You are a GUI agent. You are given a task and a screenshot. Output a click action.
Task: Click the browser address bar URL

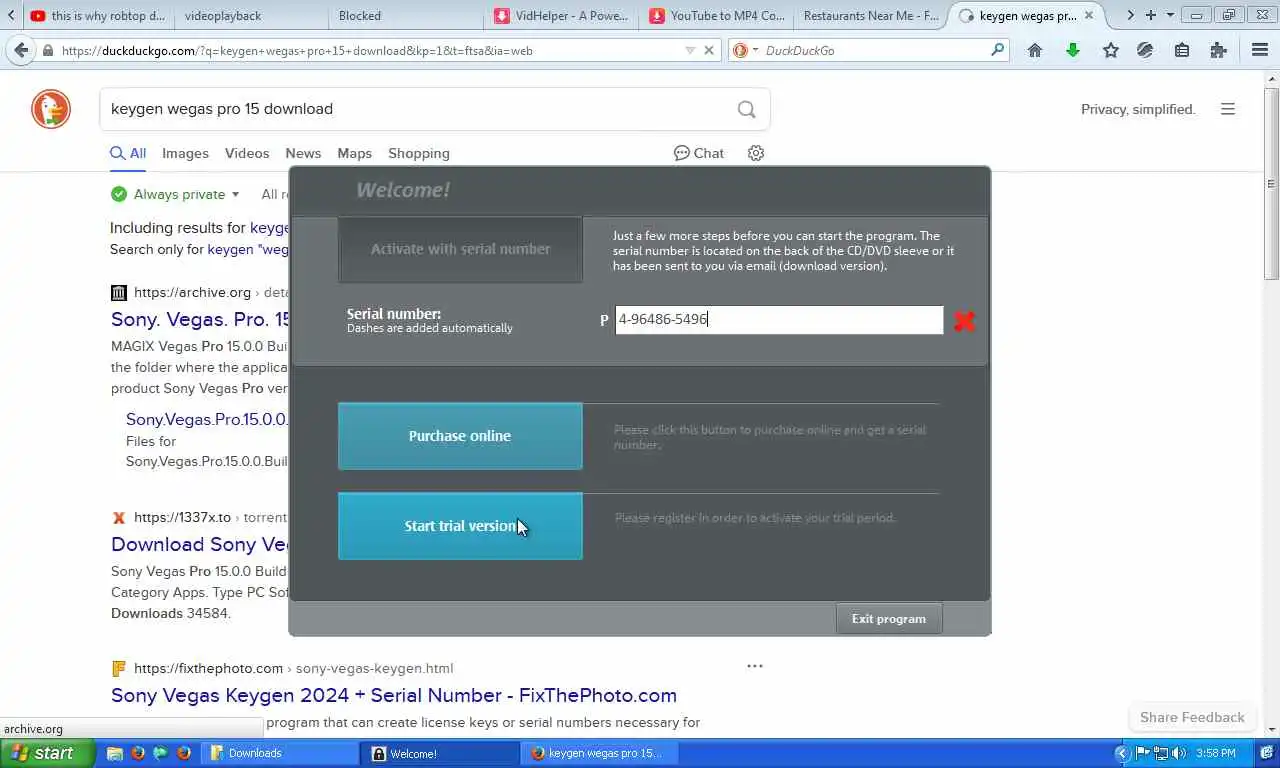[x=370, y=50]
